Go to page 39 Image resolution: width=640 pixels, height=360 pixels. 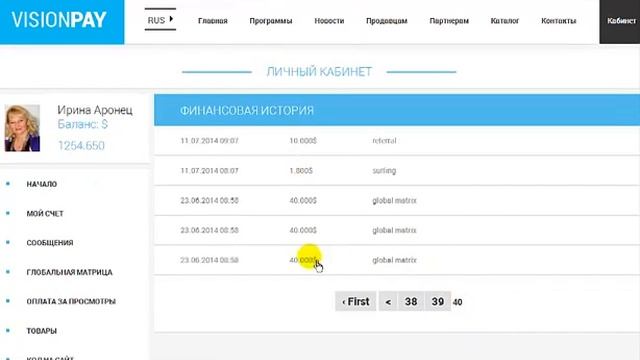pyautogui.click(x=438, y=301)
